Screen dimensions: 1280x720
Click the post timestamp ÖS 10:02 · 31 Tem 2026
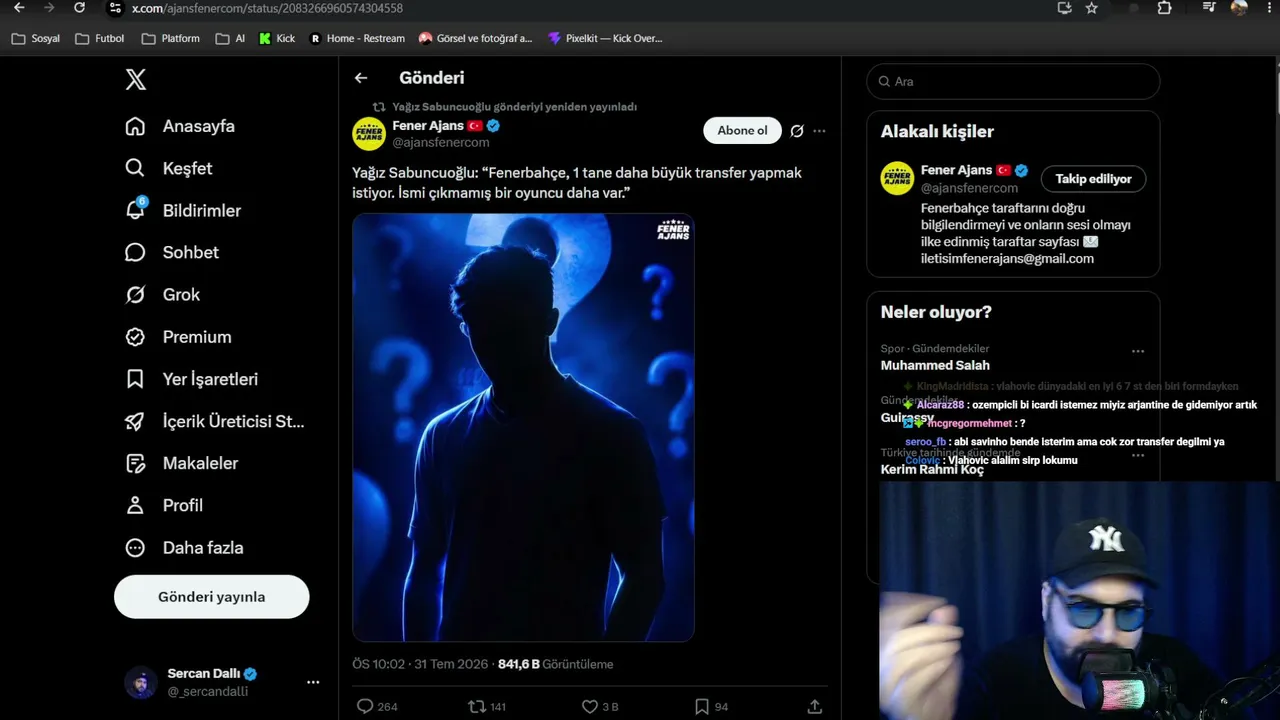[421, 664]
